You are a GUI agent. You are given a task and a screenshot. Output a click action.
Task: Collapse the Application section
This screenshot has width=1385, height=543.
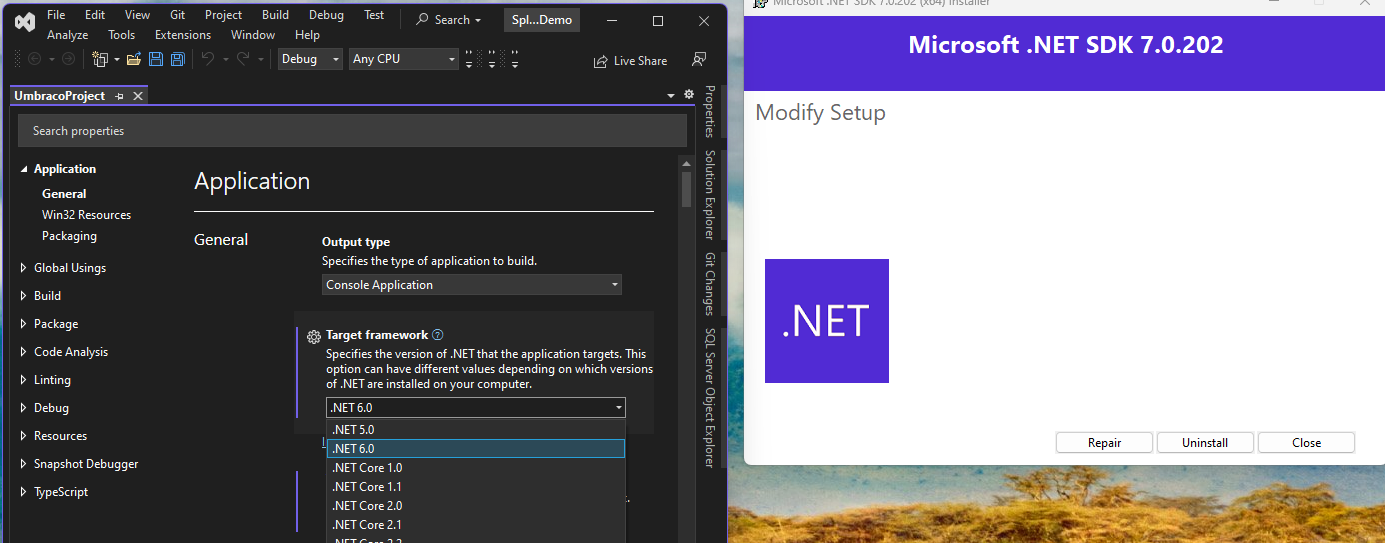point(24,169)
